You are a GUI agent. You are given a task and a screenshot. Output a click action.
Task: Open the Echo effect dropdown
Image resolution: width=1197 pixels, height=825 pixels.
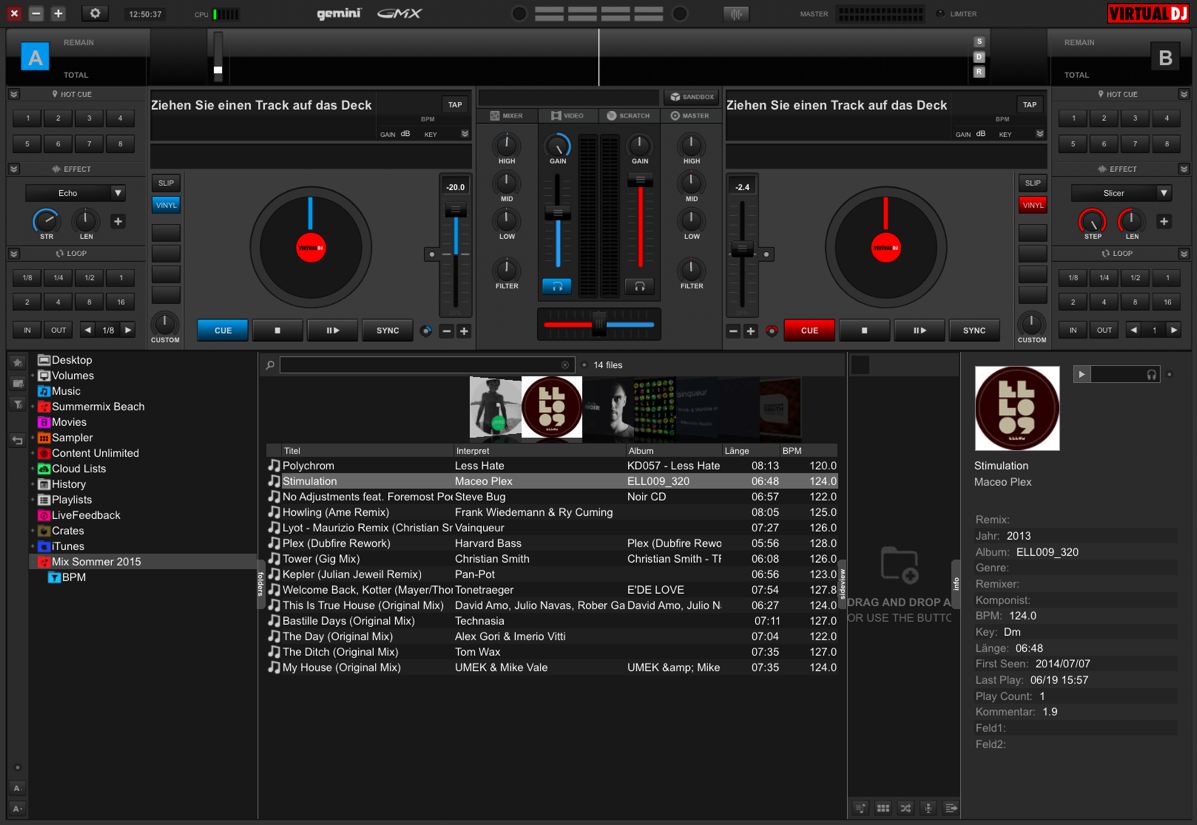tap(117, 193)
